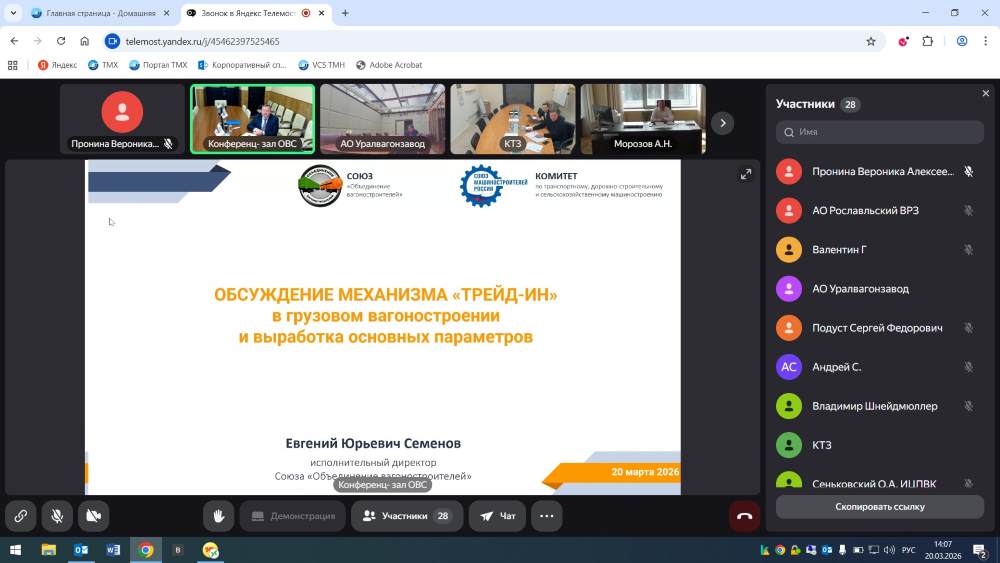Open the three-dots more options menu
Image resolution: width=1000 pixels, height=563 pixels.
[x=546, y=516]
